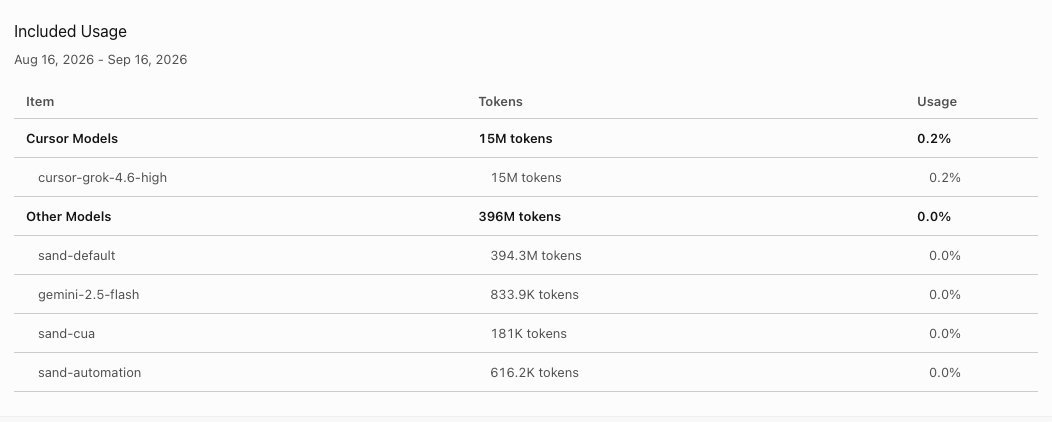
Task: Click the 396M tokens total value
Action: [519, 217]
